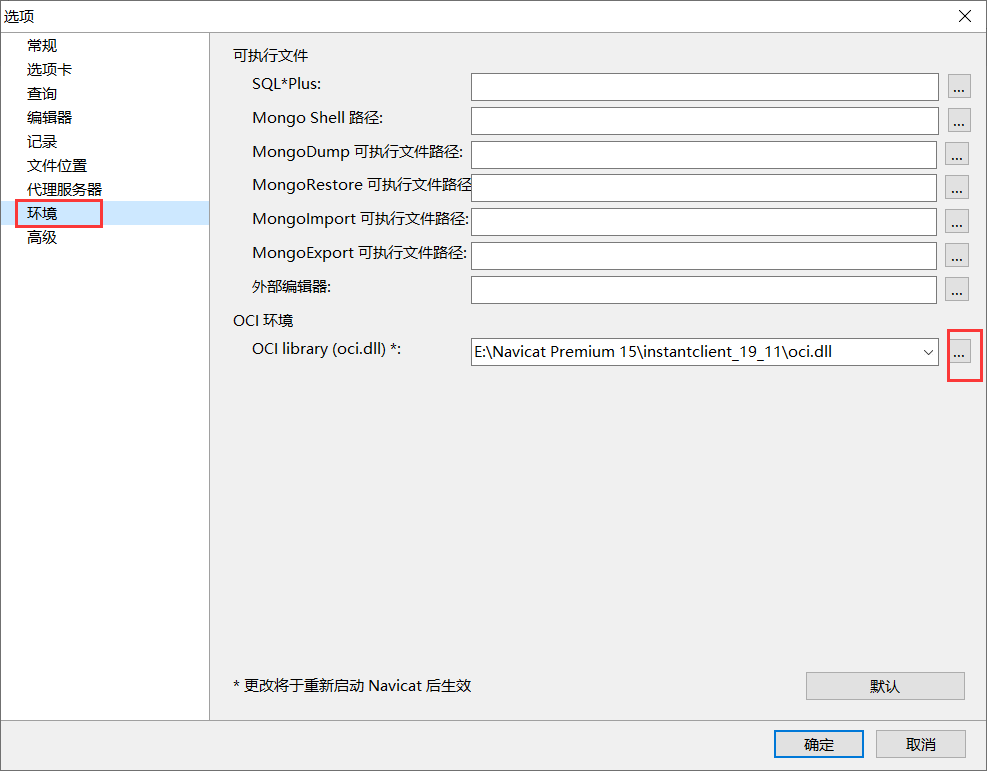Focus the Mongo Shell 路径 field

click(704, 121)
